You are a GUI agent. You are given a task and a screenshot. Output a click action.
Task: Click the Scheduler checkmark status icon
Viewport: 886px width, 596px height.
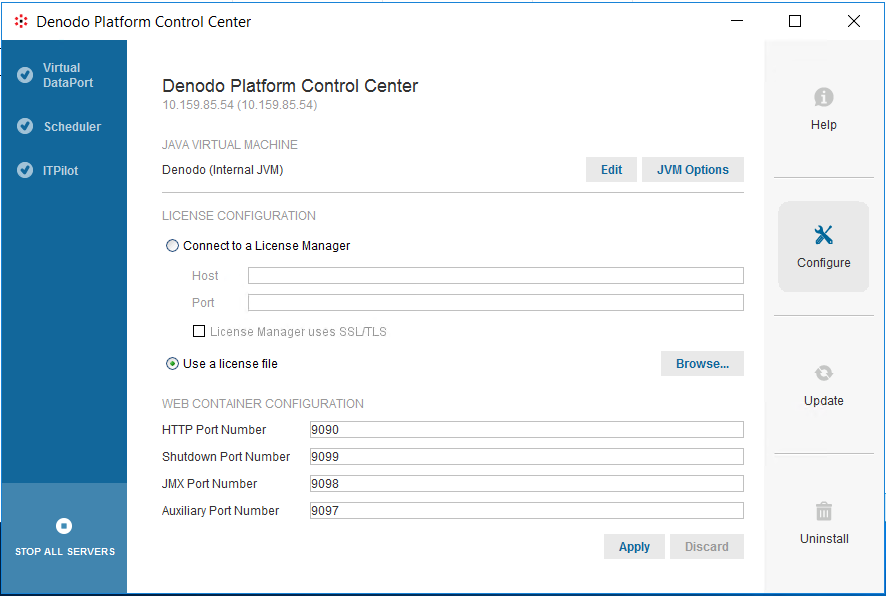click(25, 126)
